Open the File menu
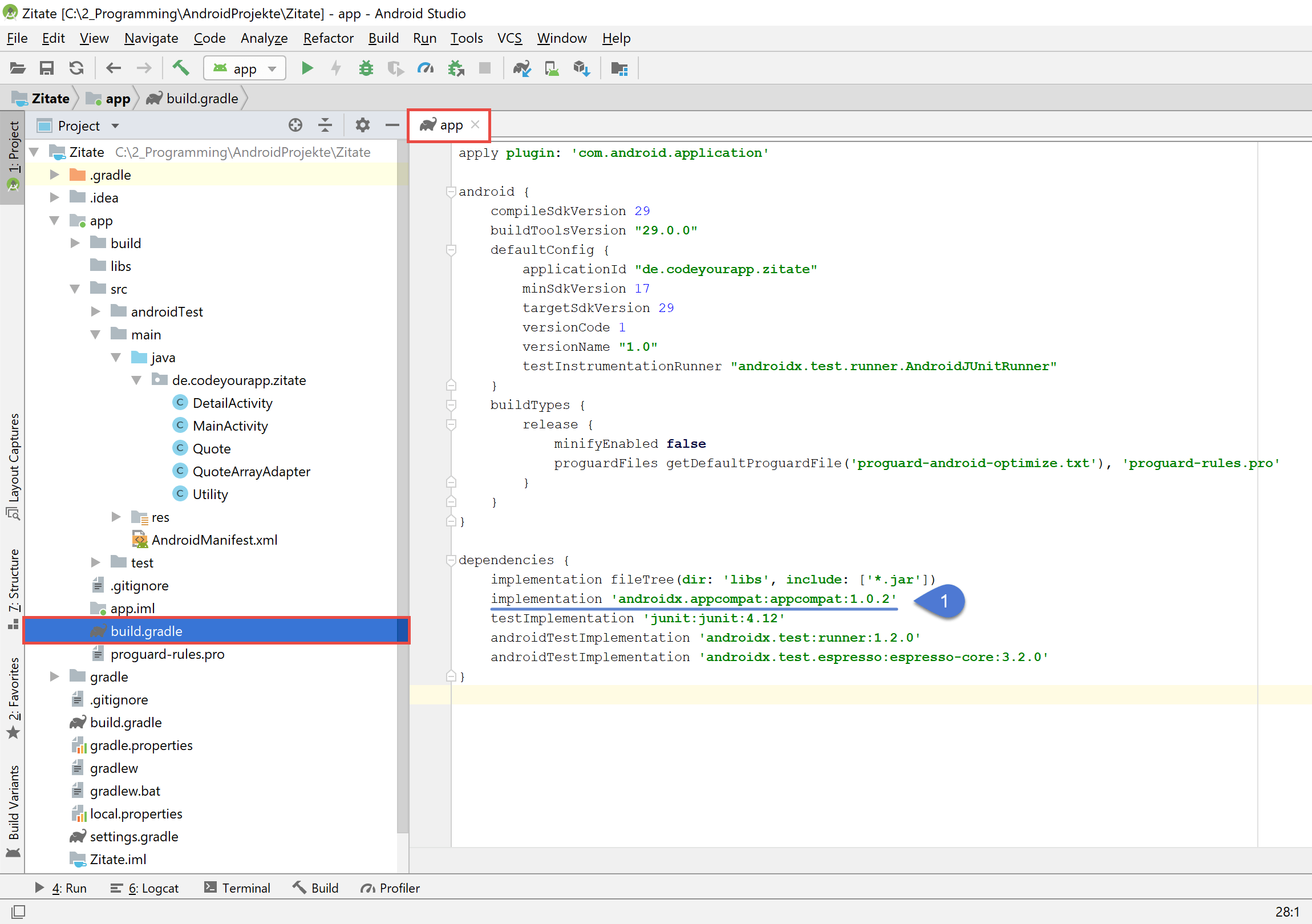Screen dimensions: 1312x924 pyautogui.click(x=17, y=38)
